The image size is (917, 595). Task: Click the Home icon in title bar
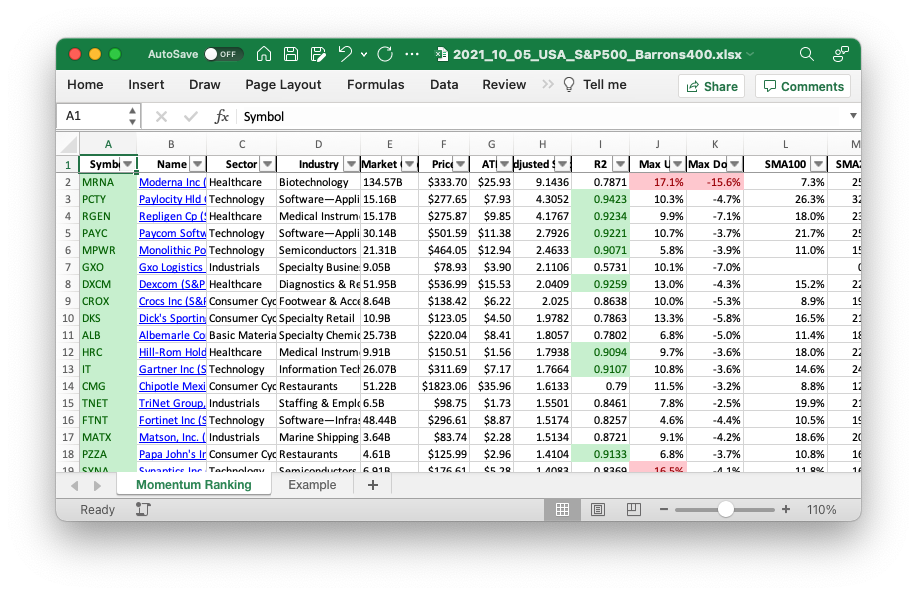[264, 54]
